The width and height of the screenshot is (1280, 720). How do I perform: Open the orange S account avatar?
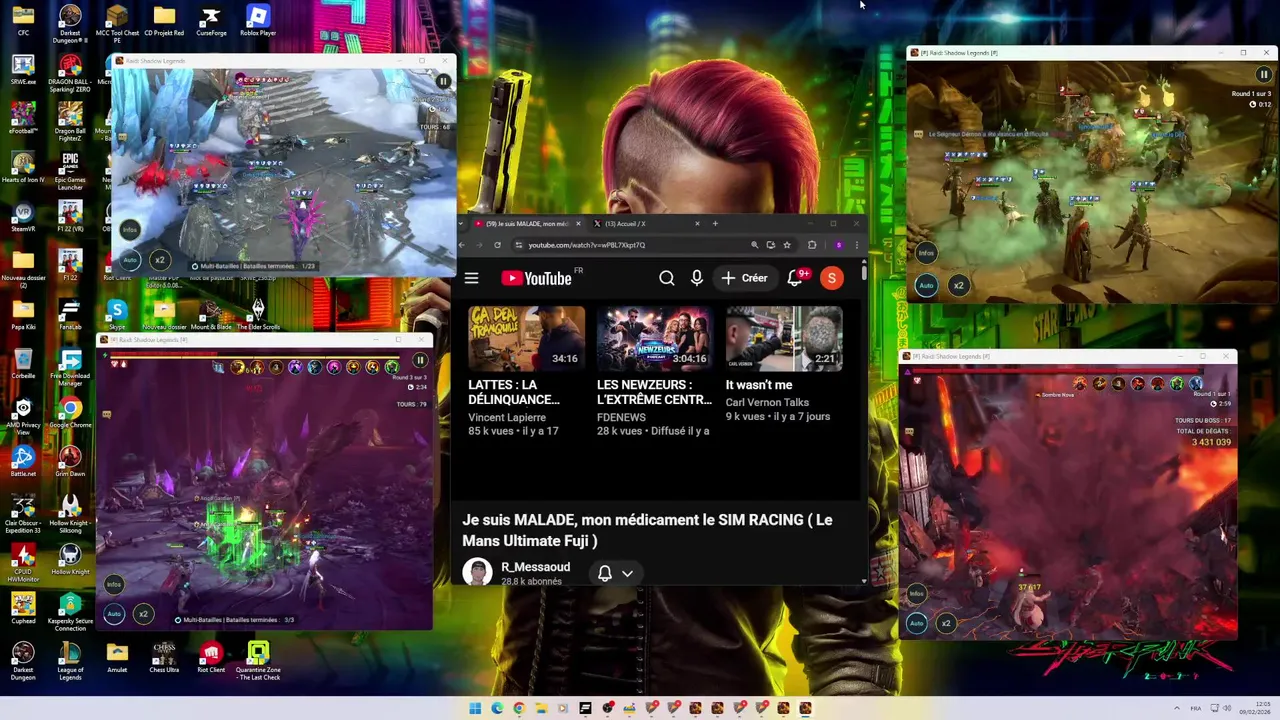tap(831, 278)
